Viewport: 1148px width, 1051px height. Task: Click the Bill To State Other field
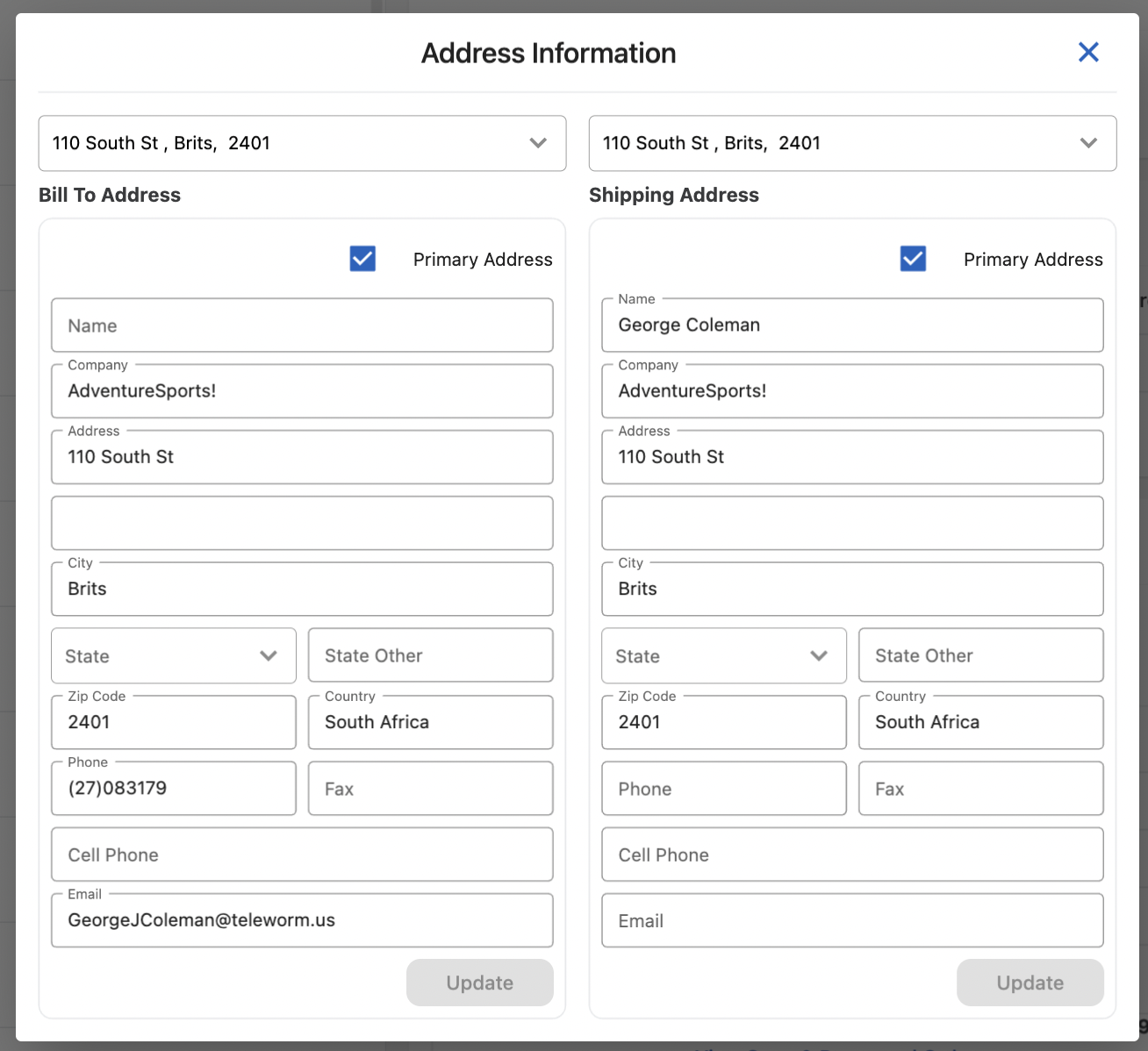(x=430, y=655)
